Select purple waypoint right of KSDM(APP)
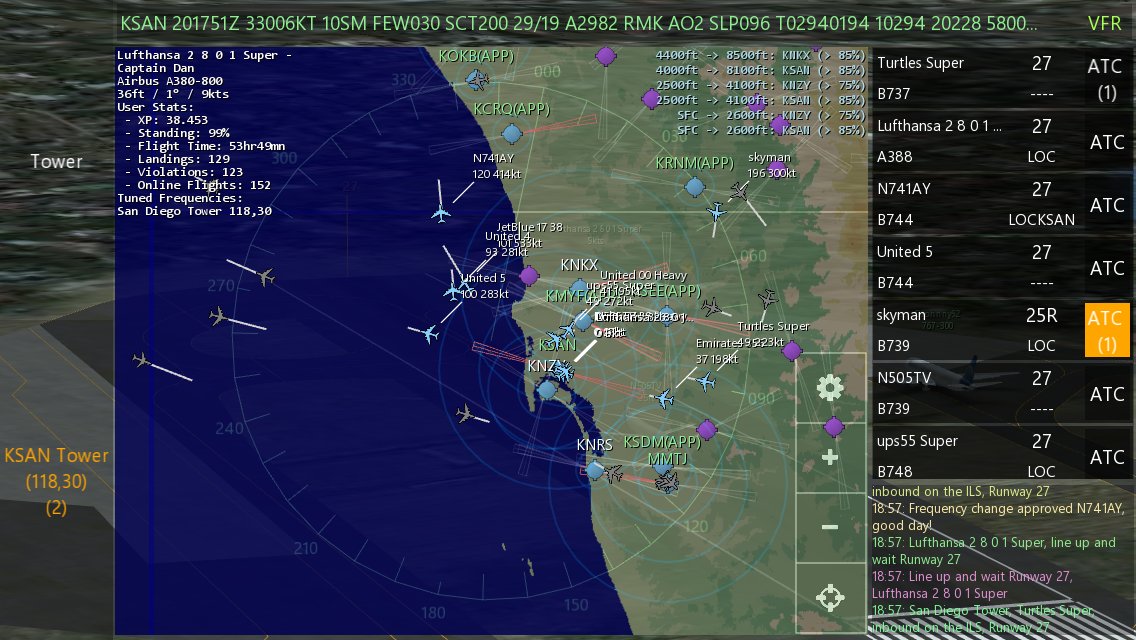This screenshot has width=1136, height=640. 706,430
